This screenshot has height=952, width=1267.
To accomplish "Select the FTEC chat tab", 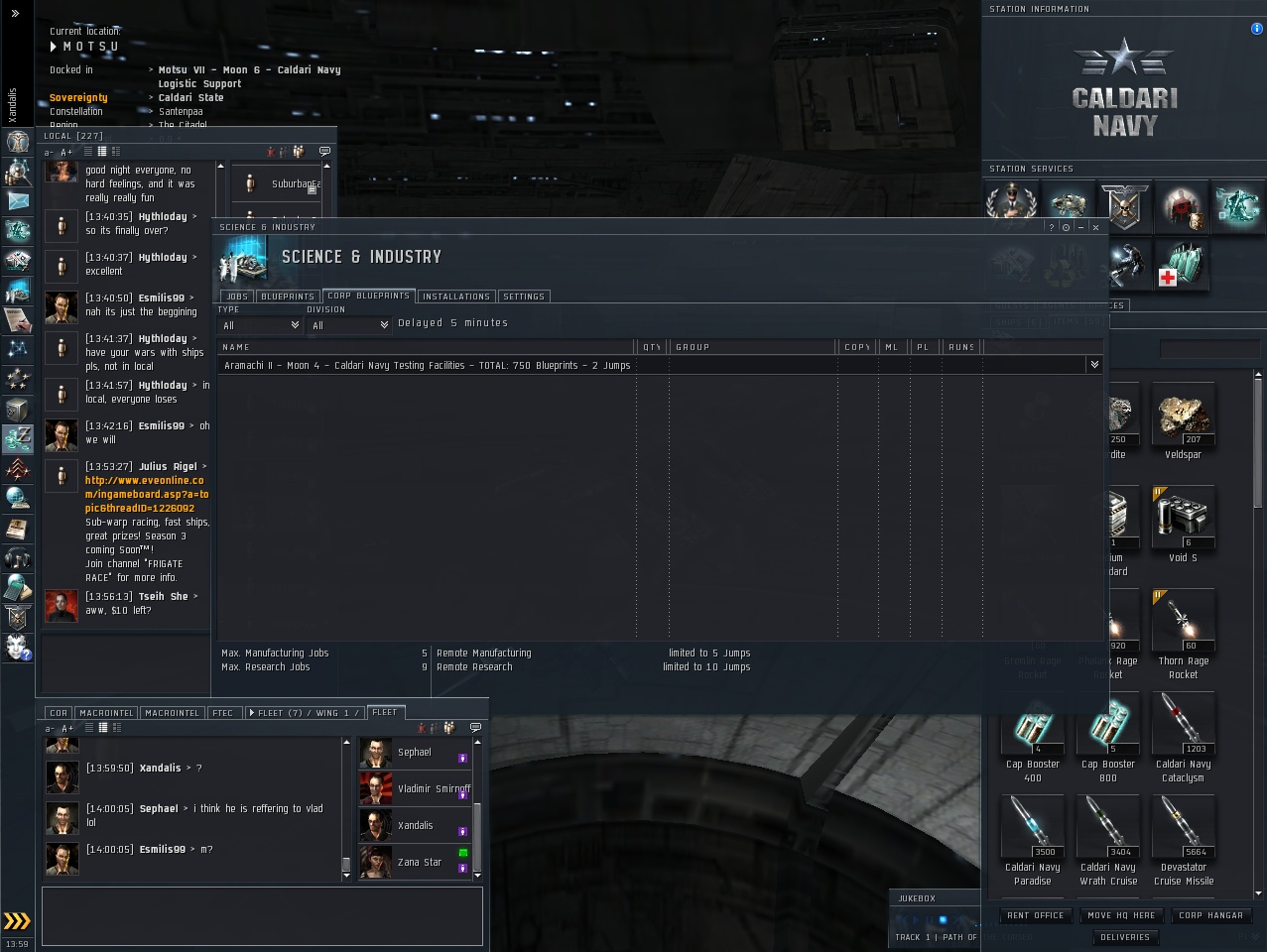I will [223, 713].
